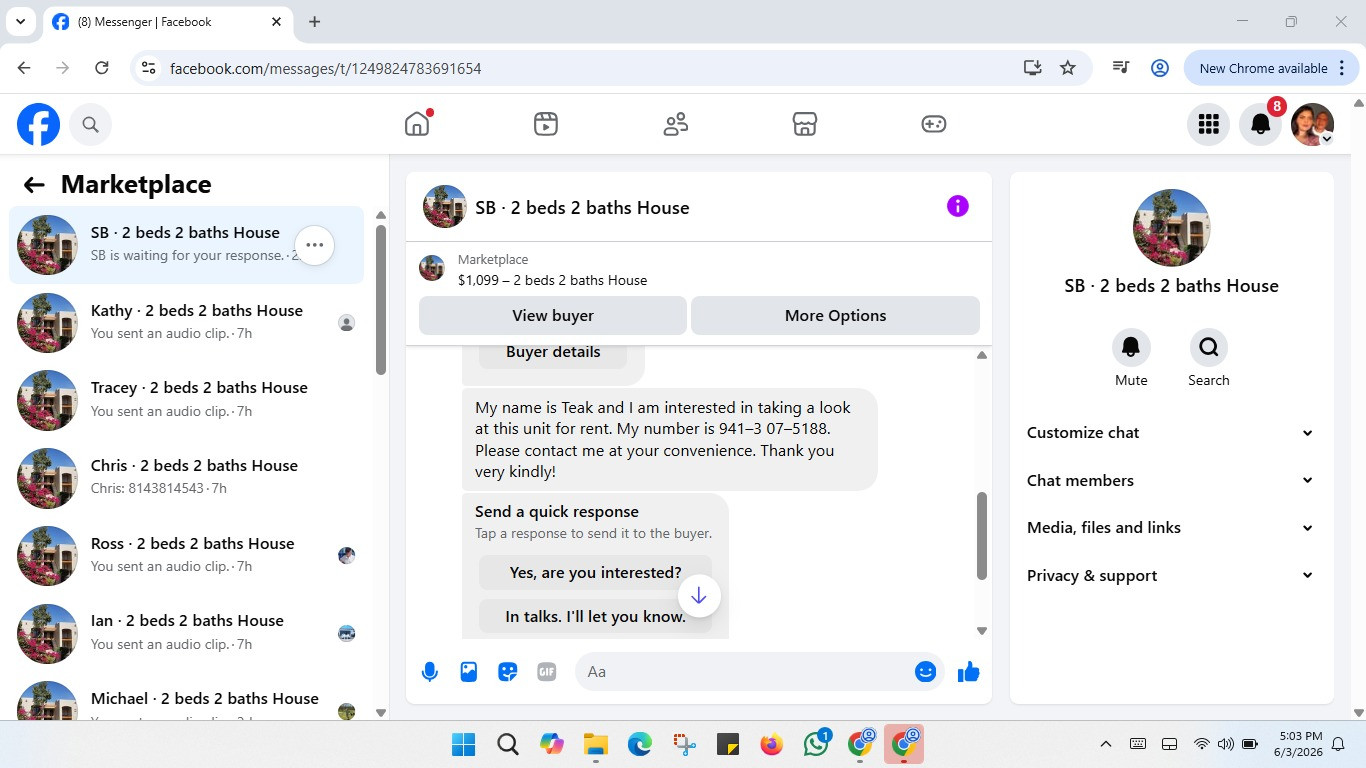This screenshot has height=768, width=1366.
Task: Show hidden system tray icons
Action: [1106, 744]
